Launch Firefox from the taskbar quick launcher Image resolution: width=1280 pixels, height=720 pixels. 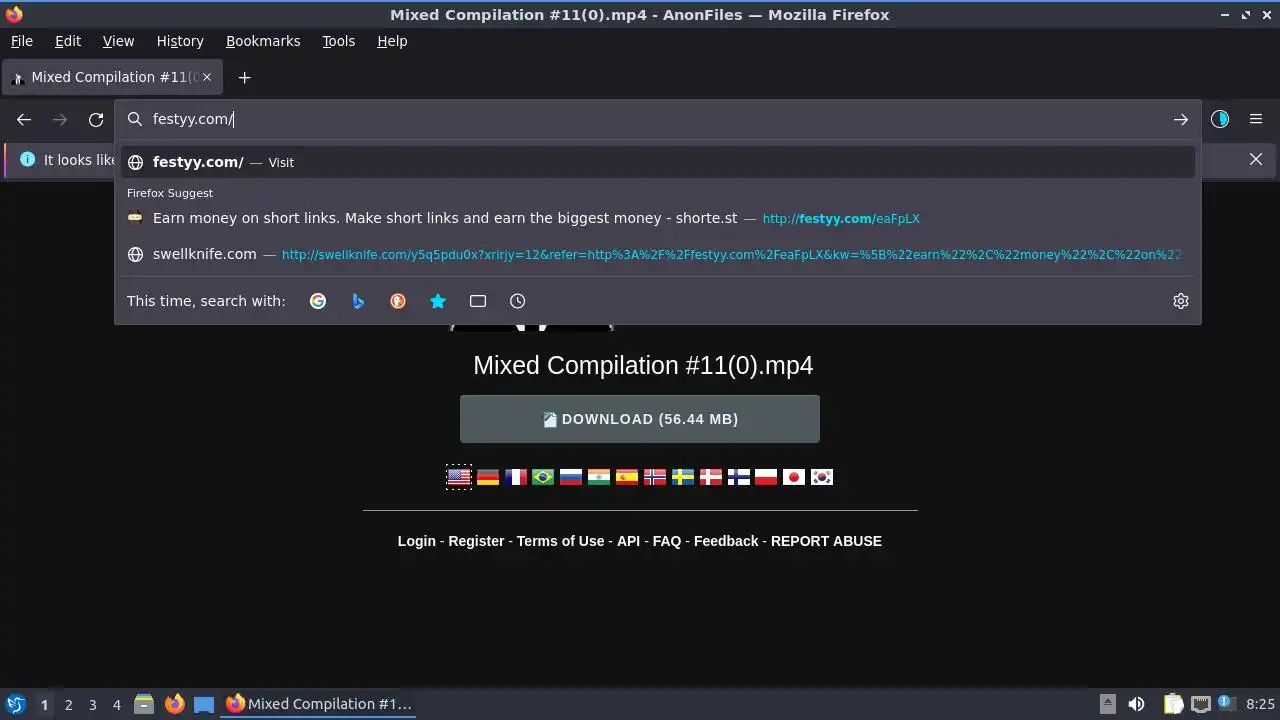(174, 704)
